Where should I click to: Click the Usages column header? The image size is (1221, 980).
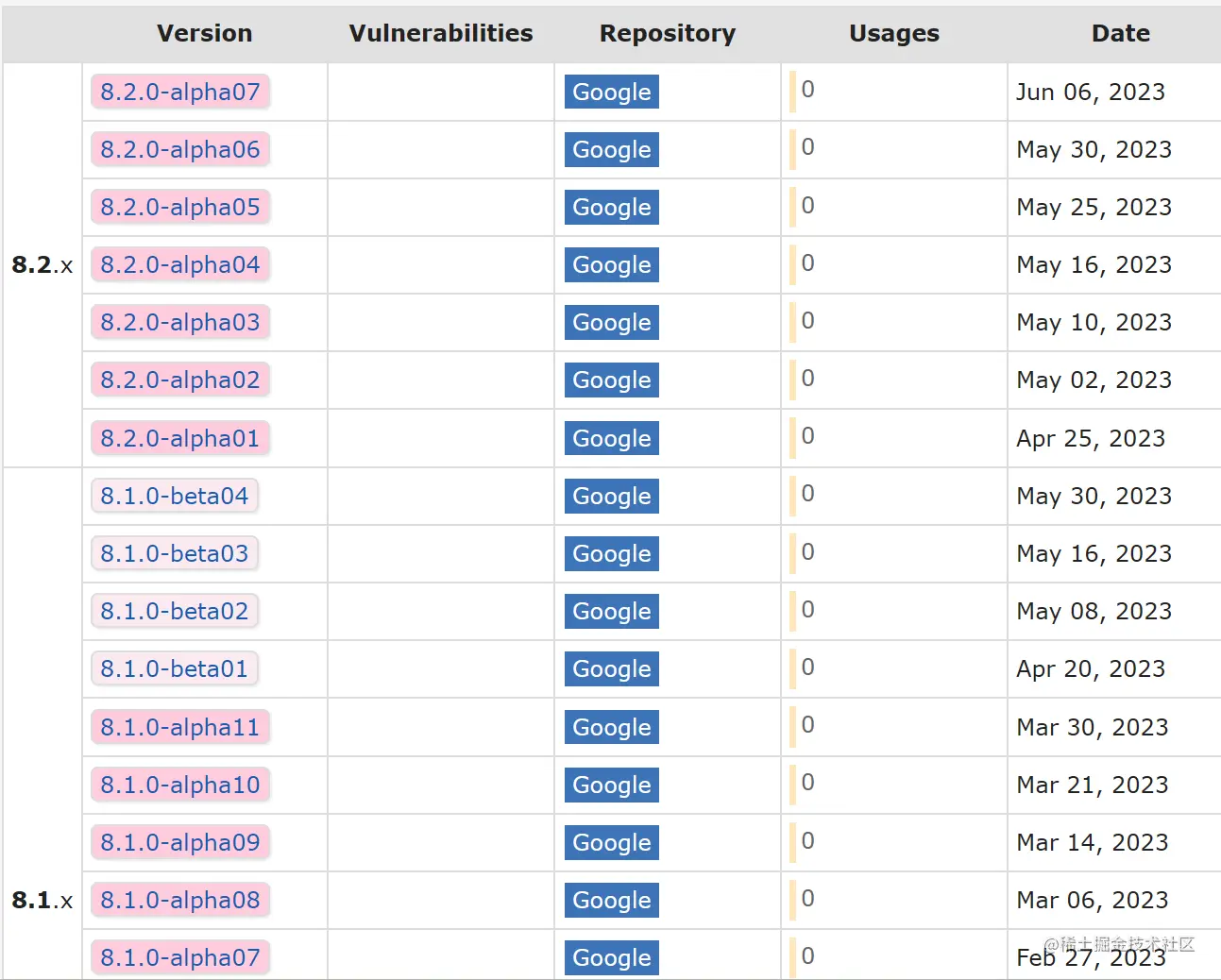click(894, 33)
